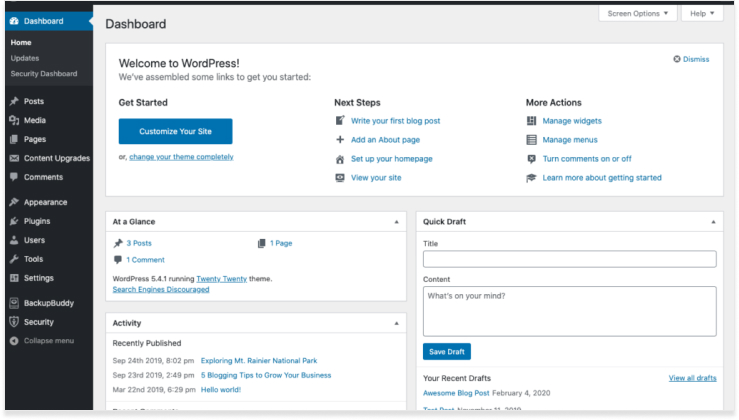
Task: Click the 3 Posts link
Action: pos(139,243)
